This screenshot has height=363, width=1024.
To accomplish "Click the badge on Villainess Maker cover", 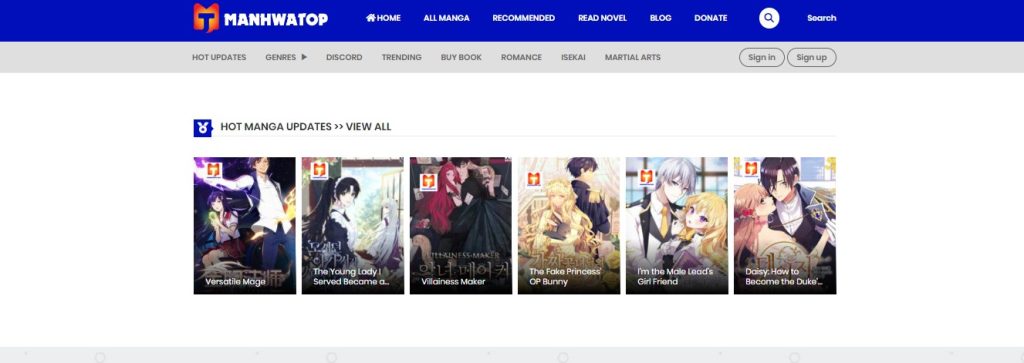I will point(428,181).
